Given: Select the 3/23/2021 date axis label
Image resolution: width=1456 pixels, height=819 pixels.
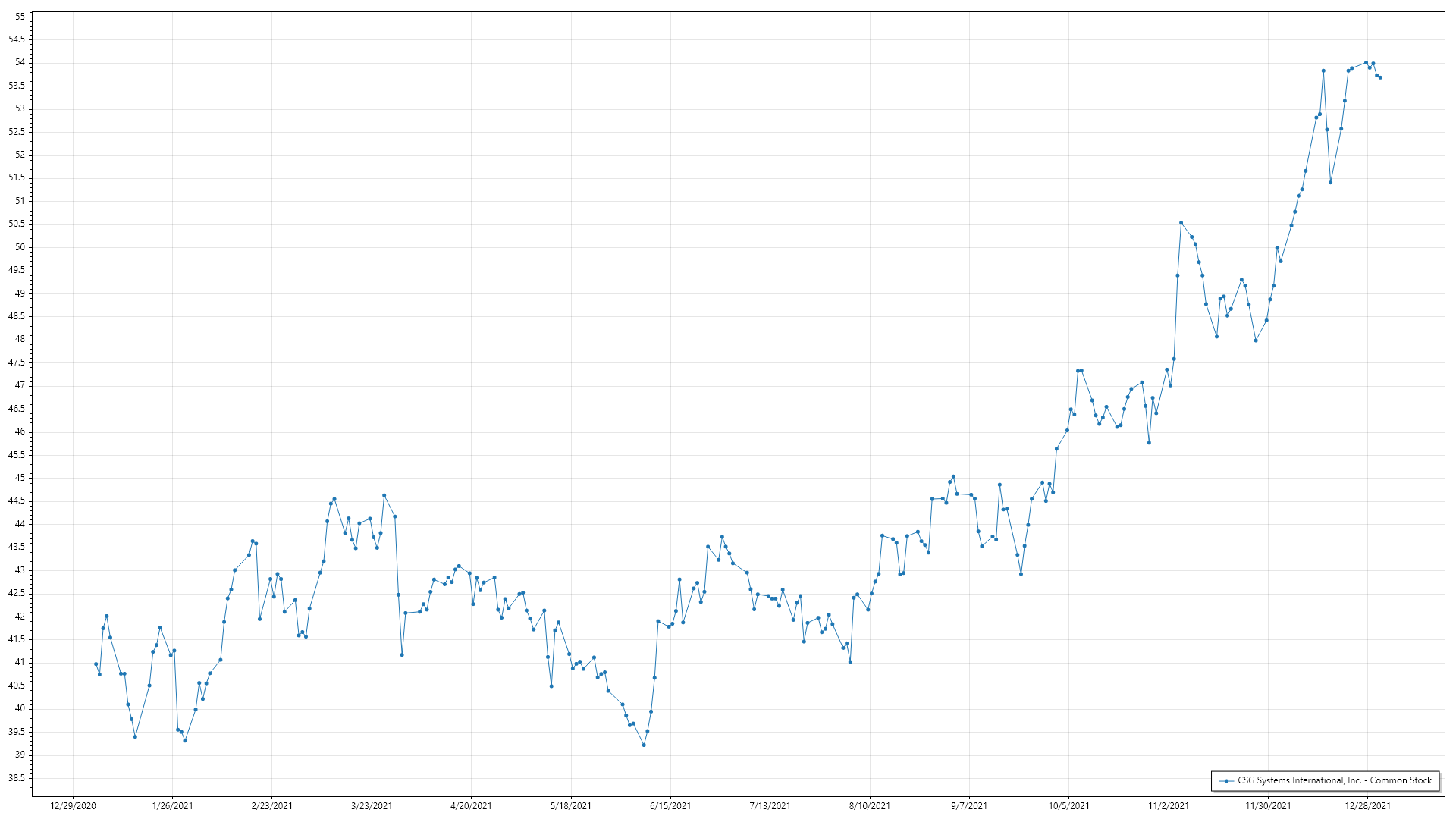Looking at the screenshot, I should click(x=372, y=805).
